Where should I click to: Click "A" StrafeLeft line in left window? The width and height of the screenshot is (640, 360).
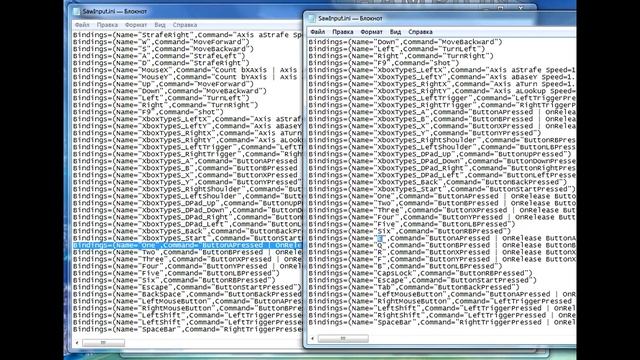[x=159, y=56]
